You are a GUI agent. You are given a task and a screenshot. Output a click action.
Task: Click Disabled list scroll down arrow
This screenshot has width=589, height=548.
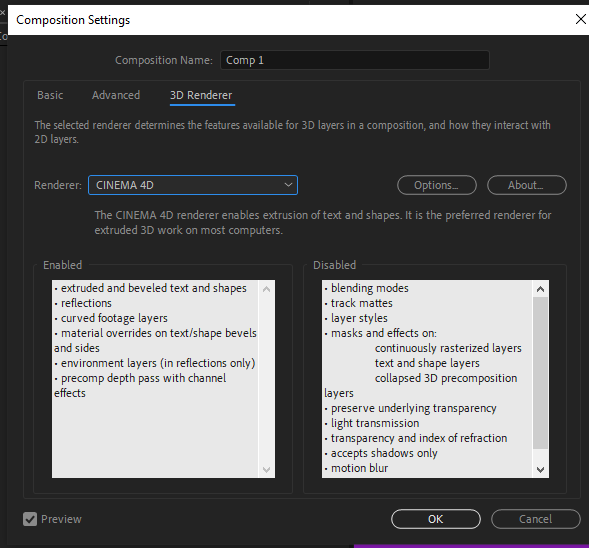(x=541, y=469)
